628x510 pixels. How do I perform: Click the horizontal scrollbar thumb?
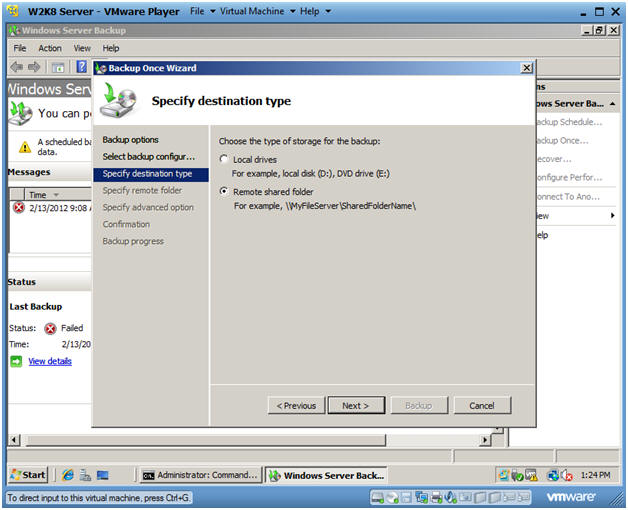coord(205,440)
